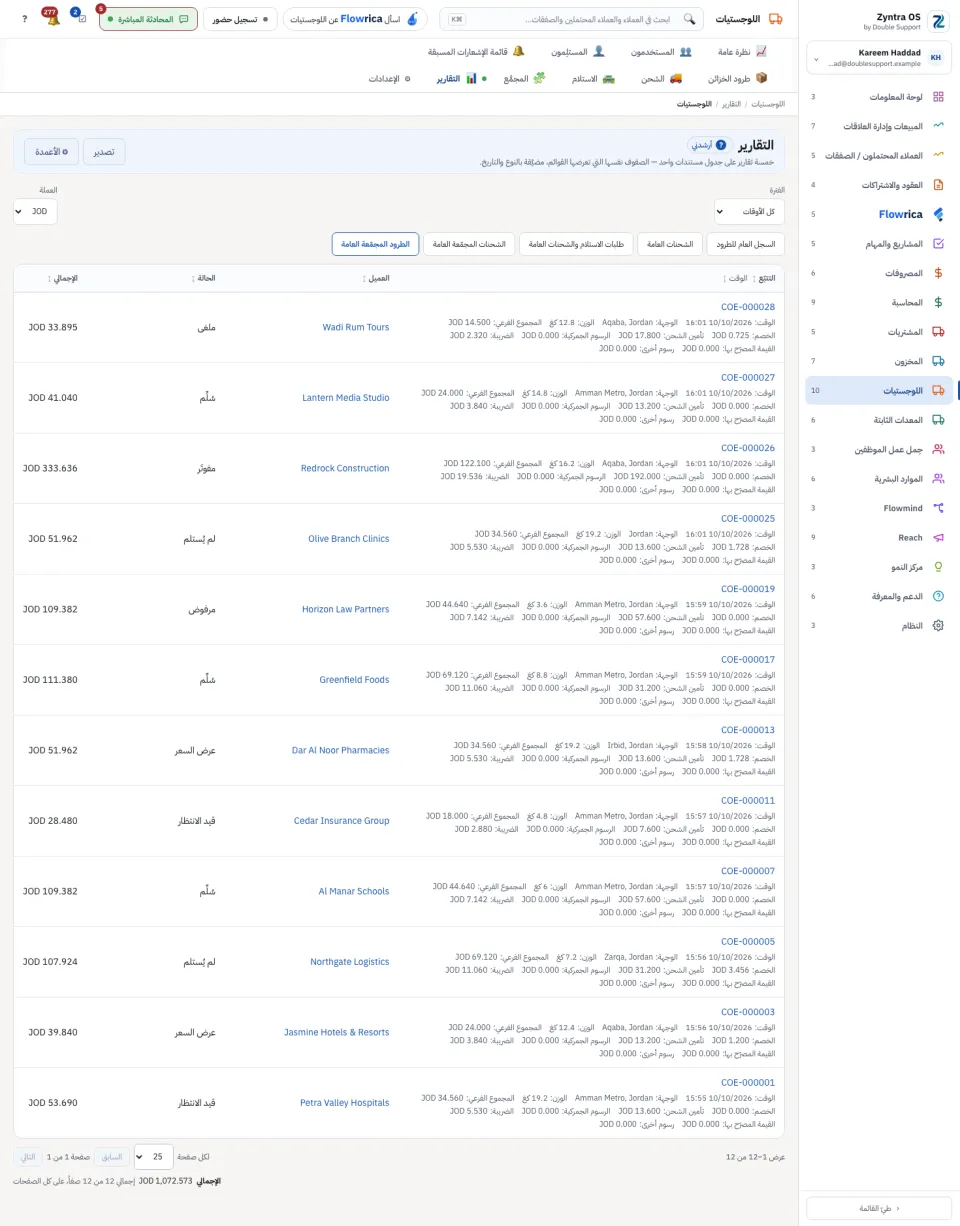
Task: Click the search input field
Action: tap(571, 19)
